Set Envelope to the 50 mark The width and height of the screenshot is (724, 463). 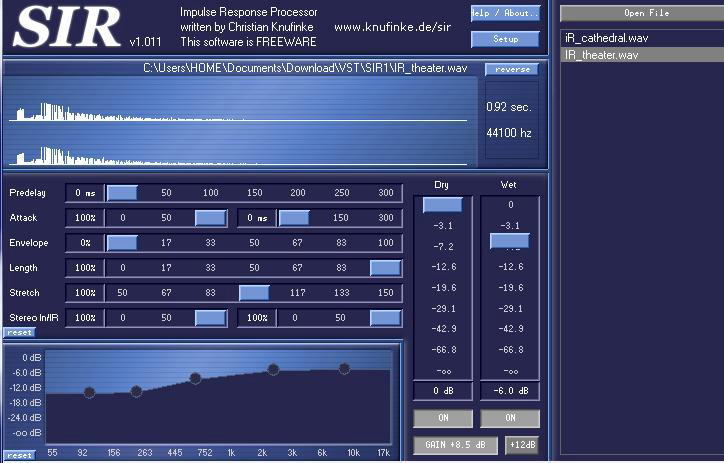(254, 243)
